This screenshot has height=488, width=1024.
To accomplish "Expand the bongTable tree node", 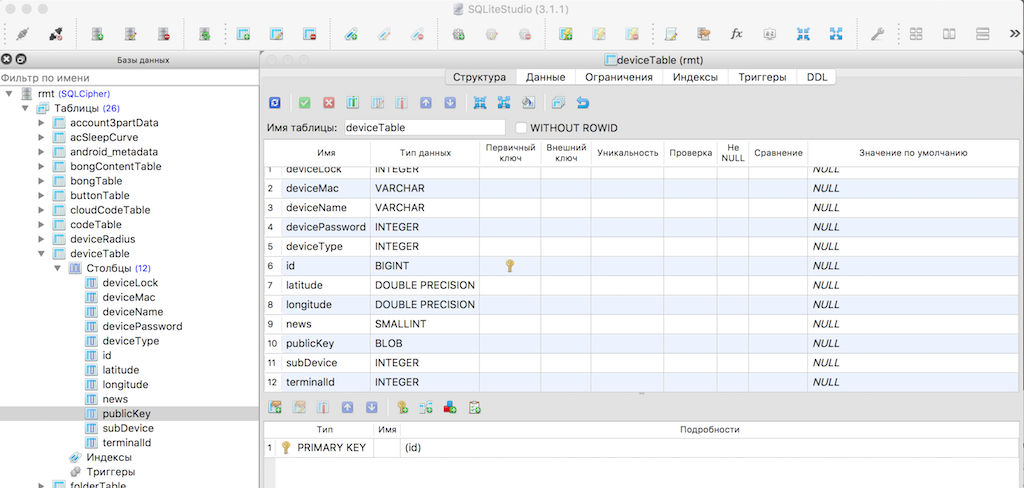I will pos(42,181).
